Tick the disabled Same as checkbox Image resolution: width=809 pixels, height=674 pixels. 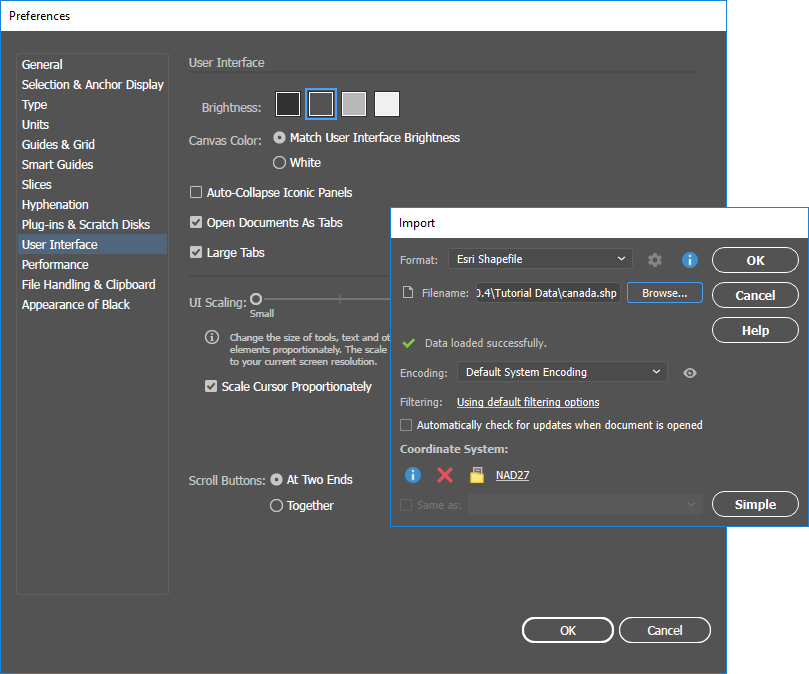coord(406,505)
